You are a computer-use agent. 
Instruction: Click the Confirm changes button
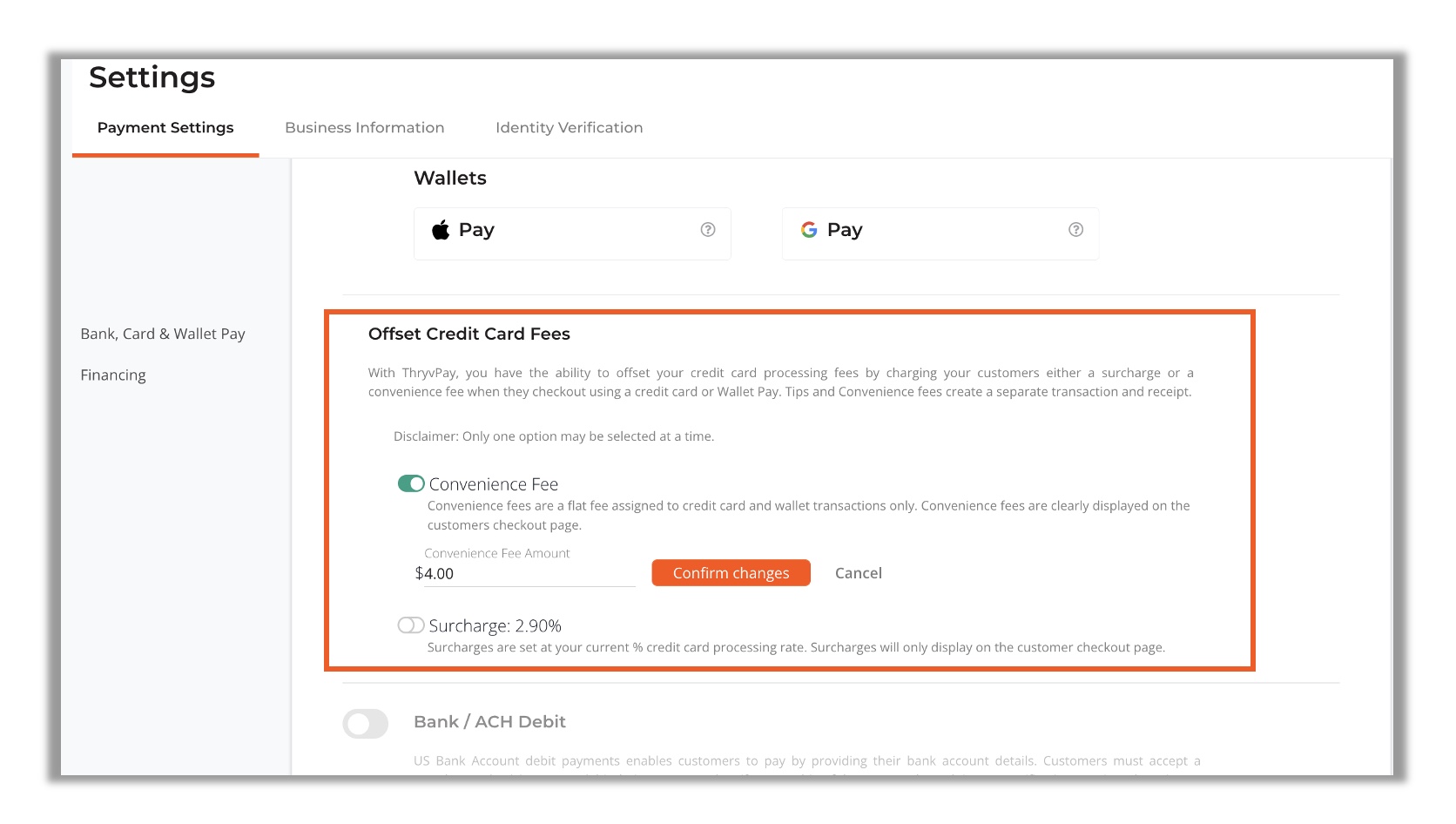(x=730, y=572)
